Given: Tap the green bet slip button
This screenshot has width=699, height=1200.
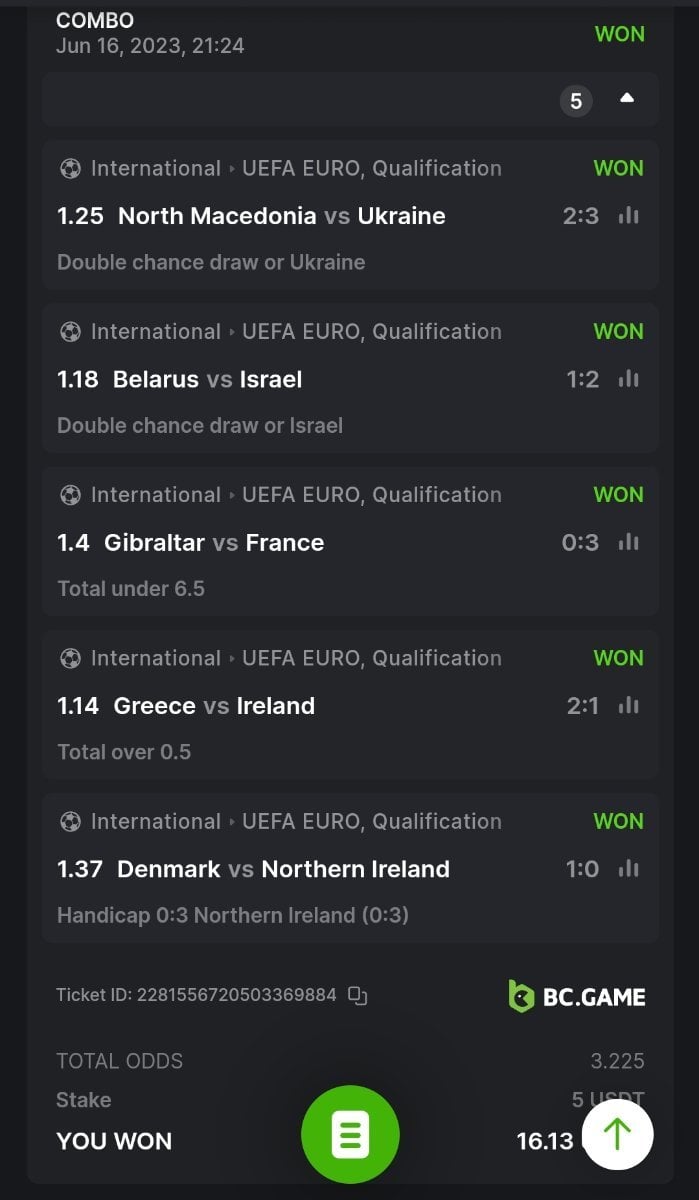Looking at the screenshot, I should click(x=350, y=1136).
